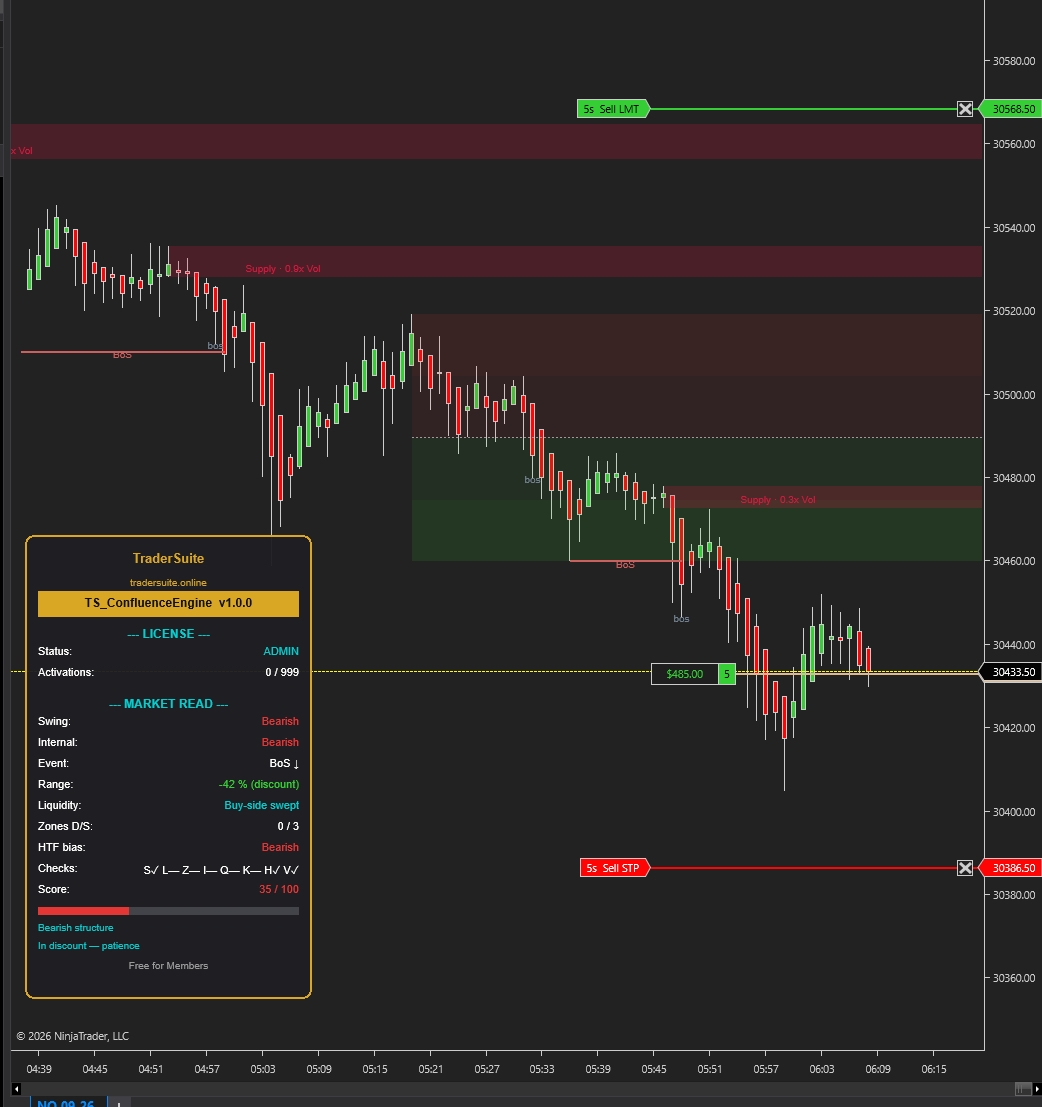Open the tradersuite.online link

pos(168,582)
